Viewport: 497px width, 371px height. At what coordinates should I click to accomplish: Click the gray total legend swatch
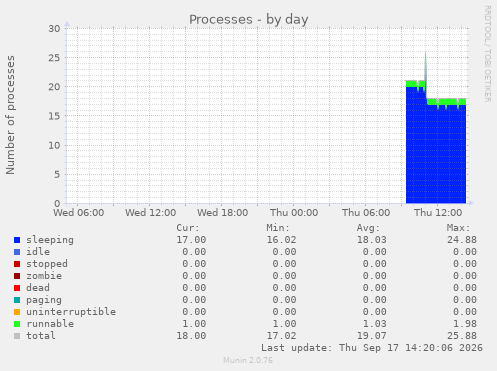(x=17, y=336)
